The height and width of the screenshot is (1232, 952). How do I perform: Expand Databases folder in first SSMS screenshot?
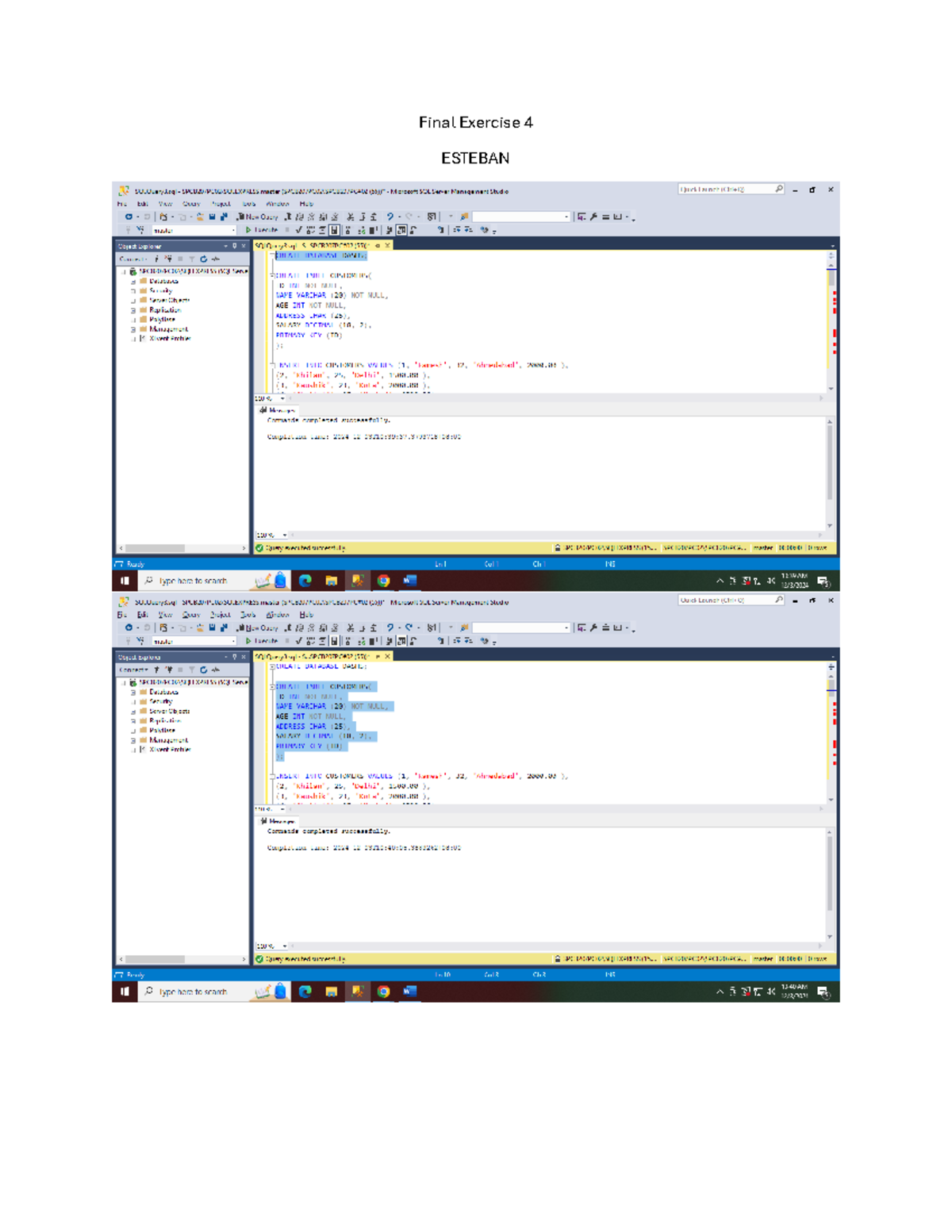133,282
